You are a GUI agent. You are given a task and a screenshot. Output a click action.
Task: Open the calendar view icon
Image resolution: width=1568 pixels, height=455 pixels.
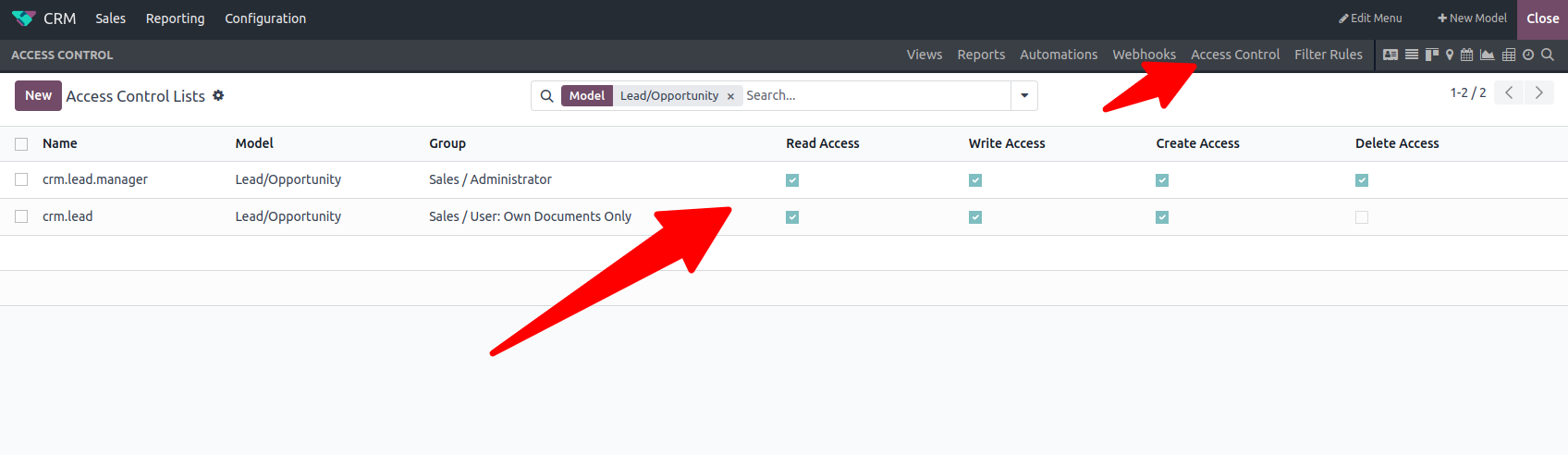[x=1466, y=55]
